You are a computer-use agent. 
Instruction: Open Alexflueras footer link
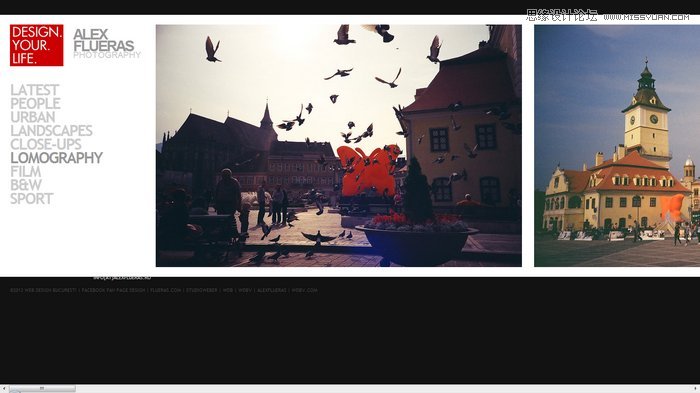pyautogui.click(x=271, y=290)
